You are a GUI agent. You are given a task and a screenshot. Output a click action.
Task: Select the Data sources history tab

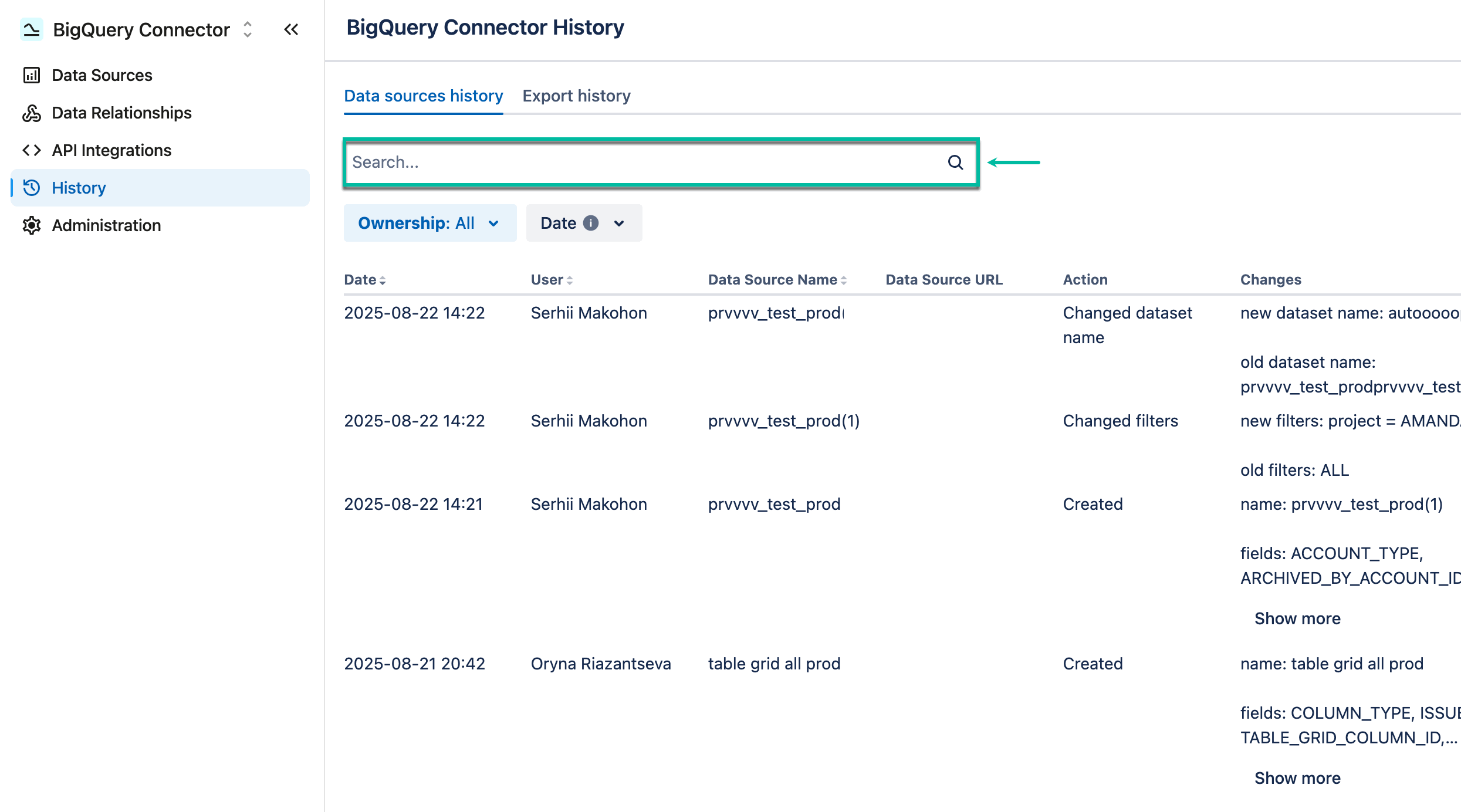(x=423, y=96)
